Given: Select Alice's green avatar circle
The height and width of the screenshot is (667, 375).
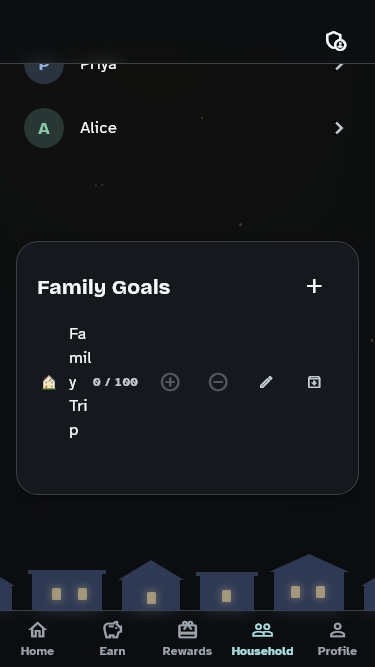Looking at the screenshot, I should (x=44, y=128).
